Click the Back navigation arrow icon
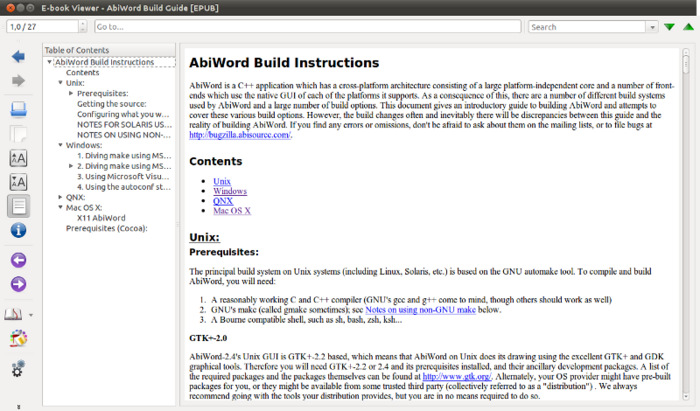Image resolution: width=700 pixels, height=411 pixels. pyautogui.click(x=18, y=56)
